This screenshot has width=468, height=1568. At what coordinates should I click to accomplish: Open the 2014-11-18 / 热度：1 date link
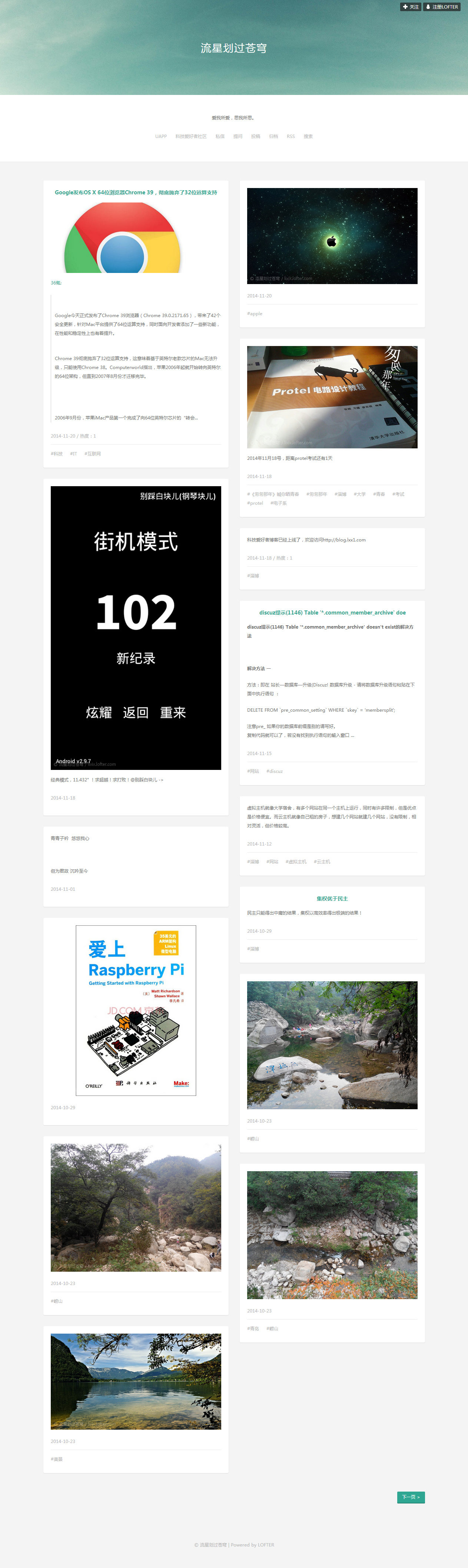pos(270,557)
